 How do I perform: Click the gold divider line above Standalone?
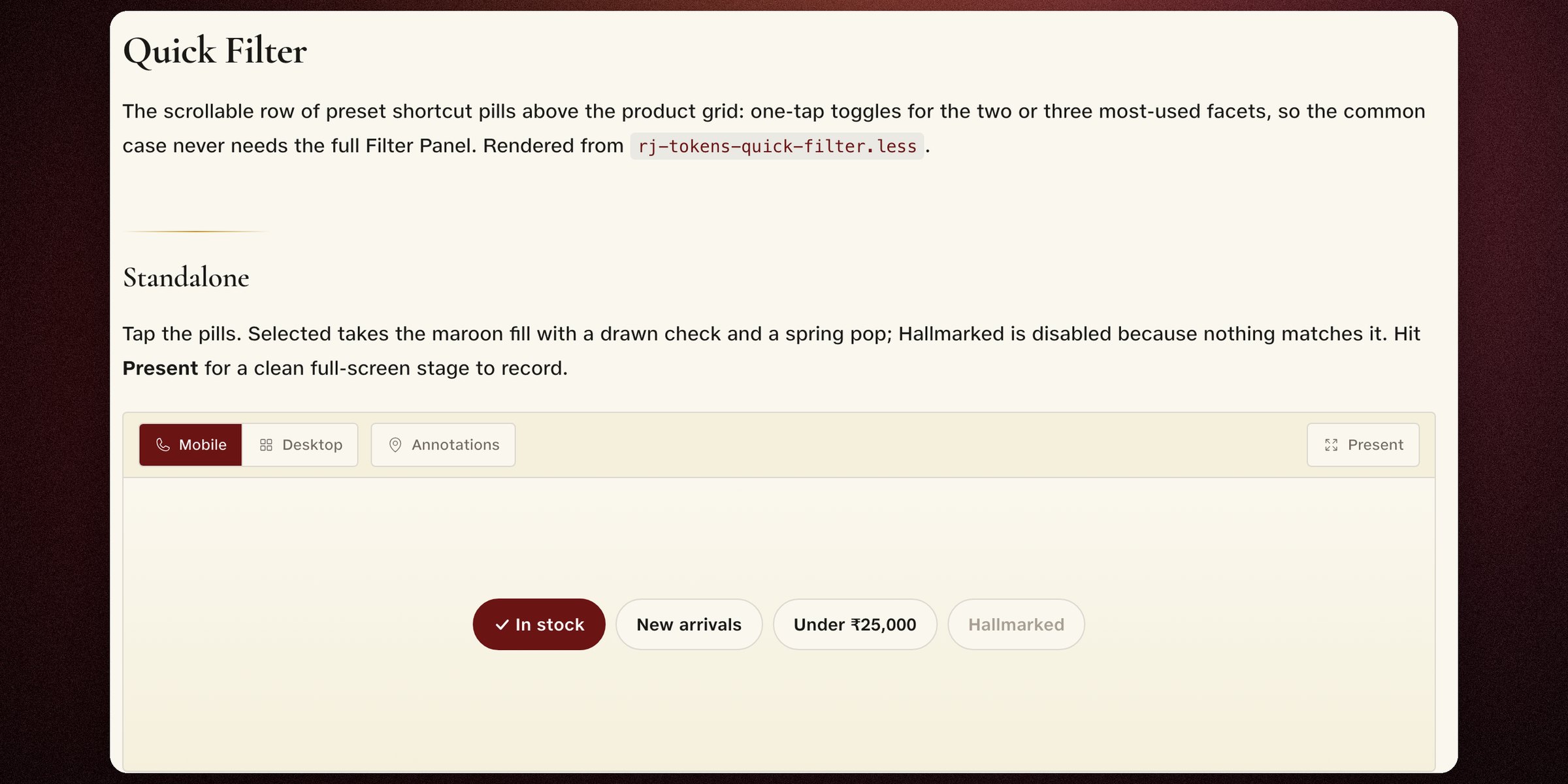(196, 231)
